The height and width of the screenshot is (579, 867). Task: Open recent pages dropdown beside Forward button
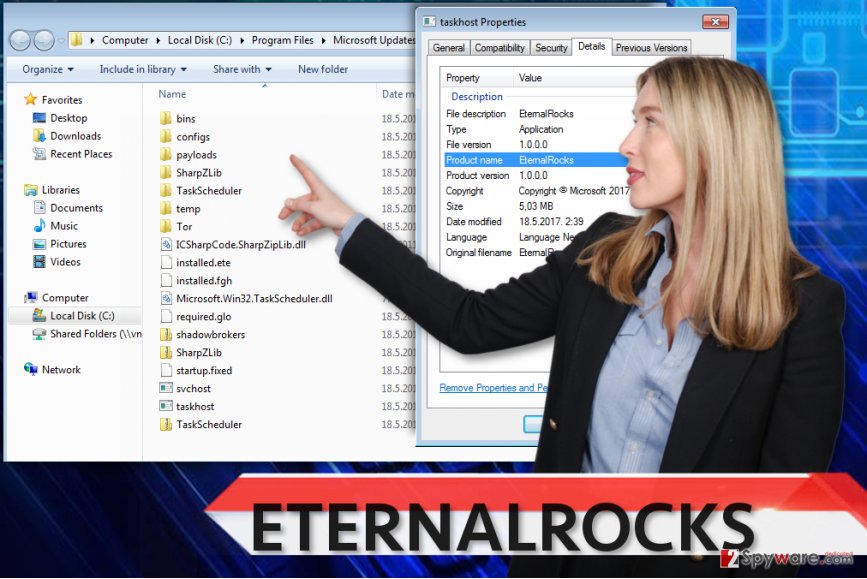(x=61, y=40)
